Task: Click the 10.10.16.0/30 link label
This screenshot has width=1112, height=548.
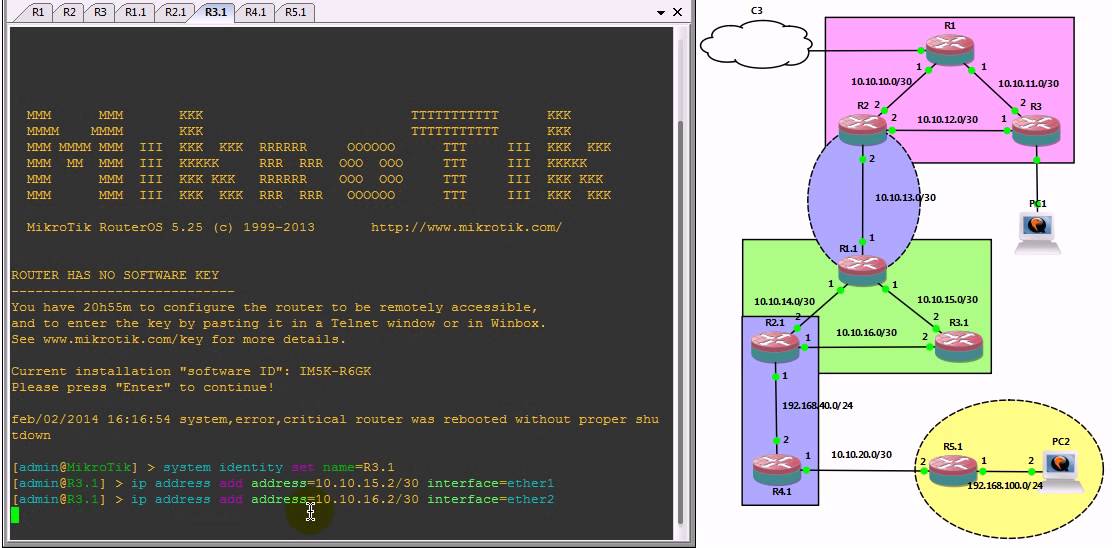Action: click(x=866, y=332)
